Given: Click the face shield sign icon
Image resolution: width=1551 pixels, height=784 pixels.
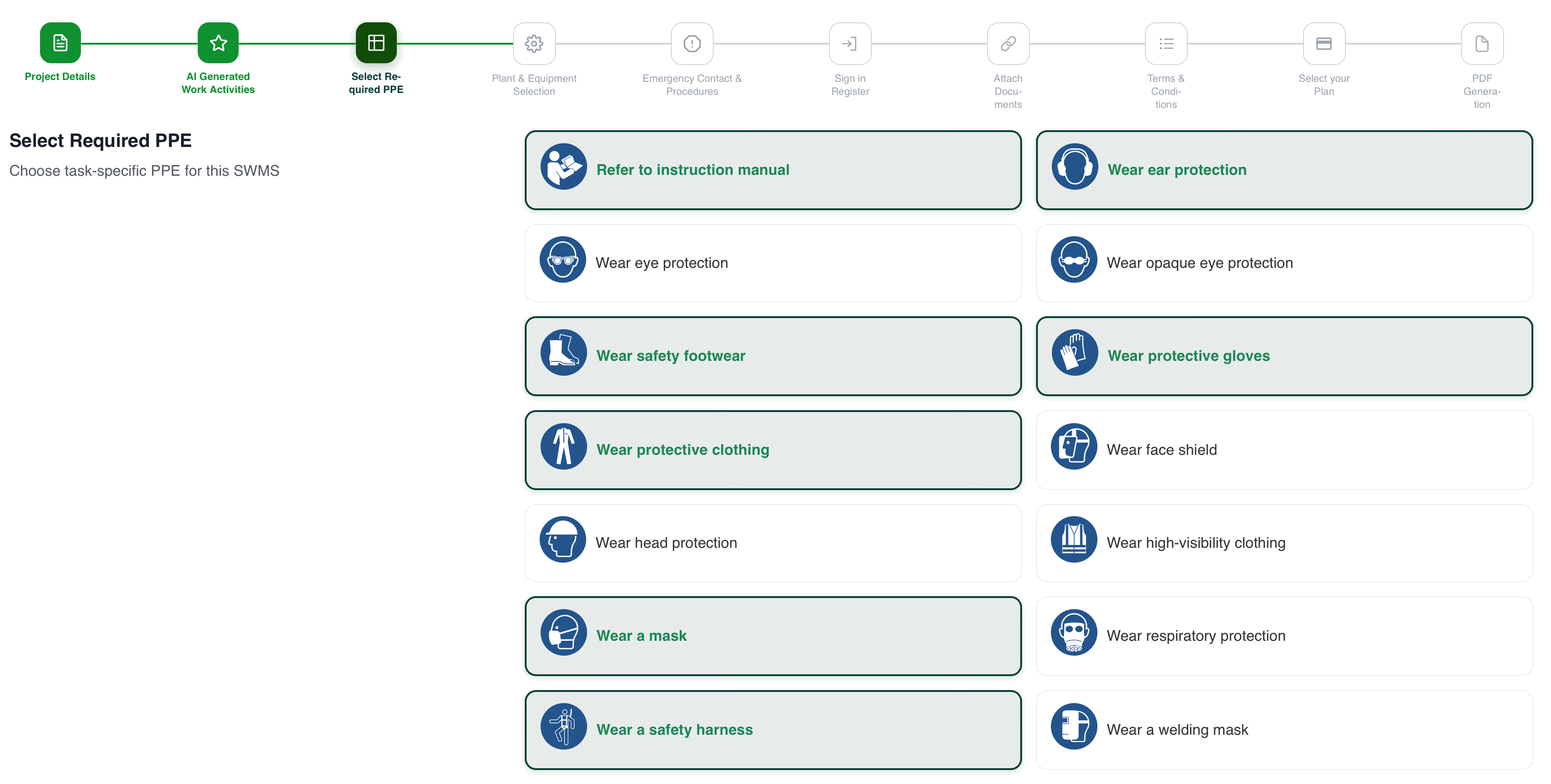Looking at the screenshot, I should click(1074, 446).
